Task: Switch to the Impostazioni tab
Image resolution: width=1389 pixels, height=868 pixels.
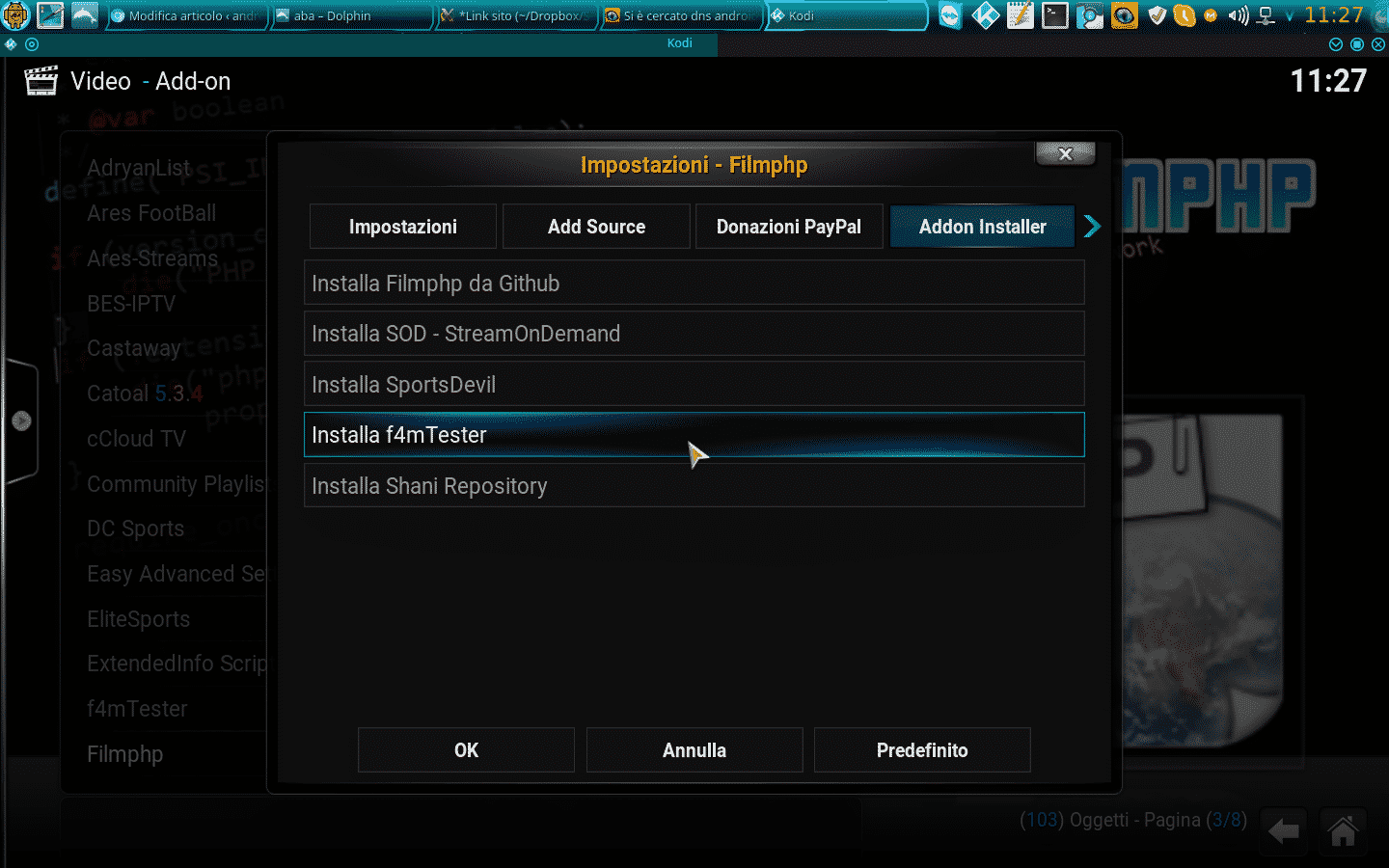Action: pyautogui.click(x=403, y=227)
